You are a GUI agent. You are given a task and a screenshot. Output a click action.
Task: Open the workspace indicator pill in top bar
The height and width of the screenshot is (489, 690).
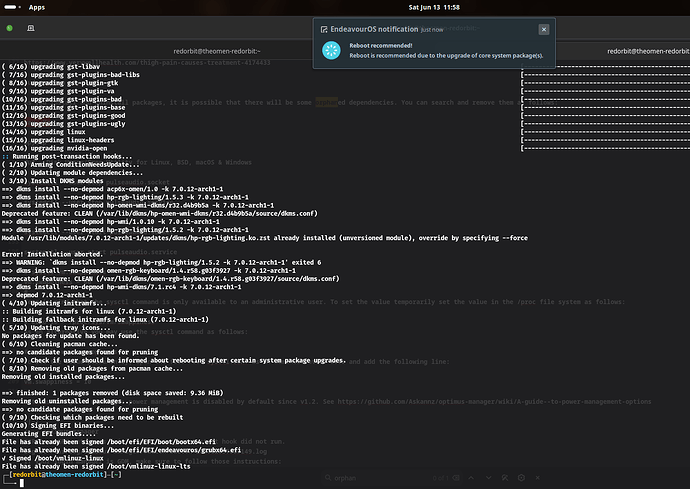coord(12,7)
